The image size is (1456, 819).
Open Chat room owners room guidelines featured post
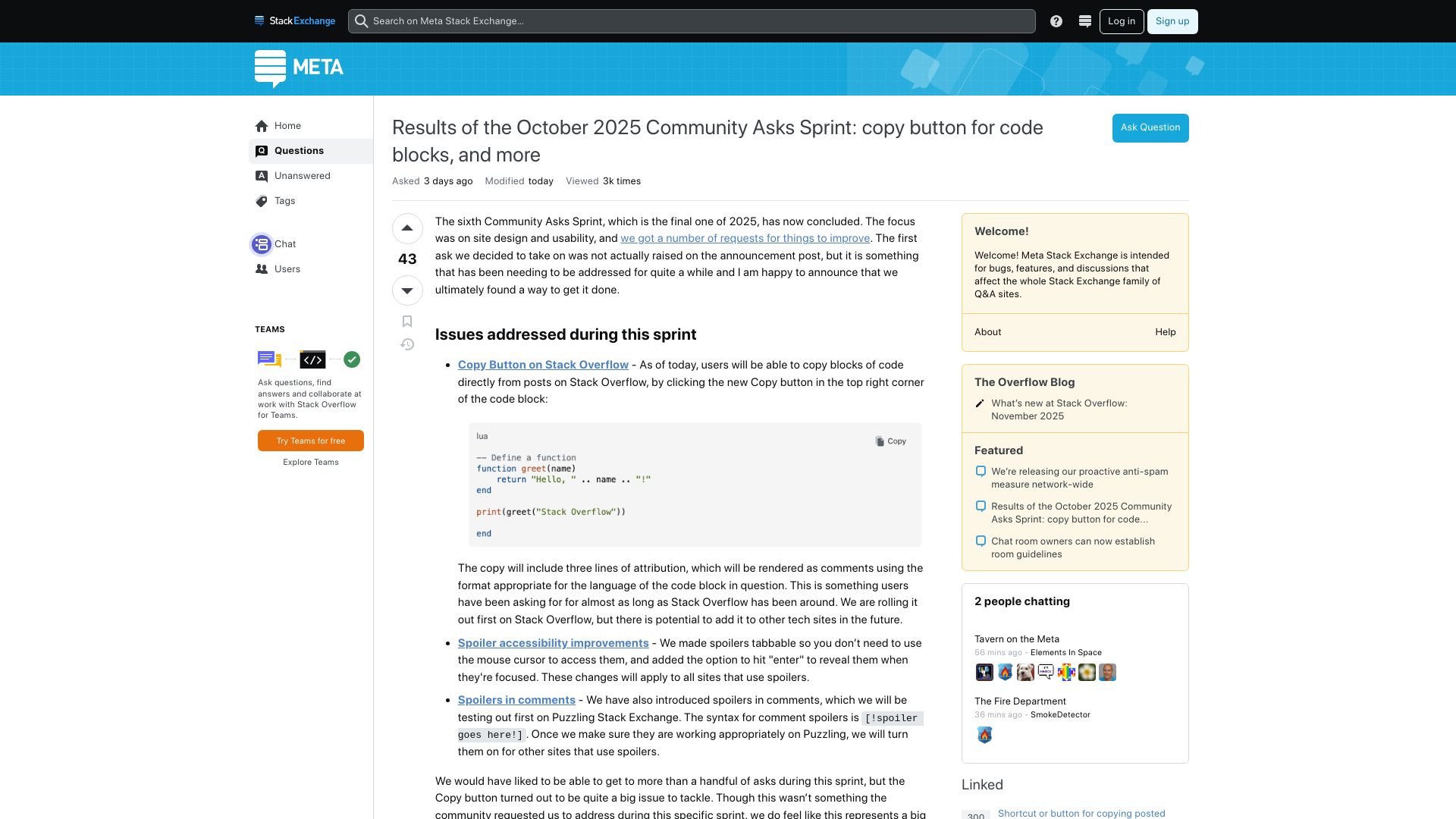(x=1073, y=548)
